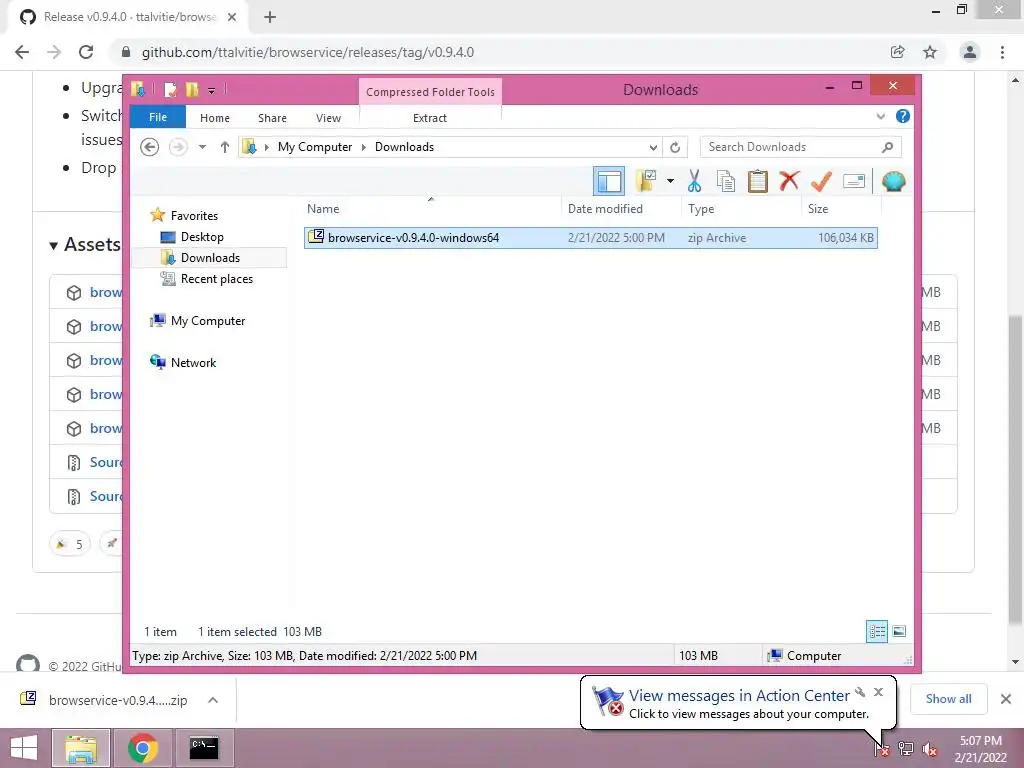Go back with the Explorer back arrow
The width and height of the screenshot is (1024, 768).
click(150, 147)
